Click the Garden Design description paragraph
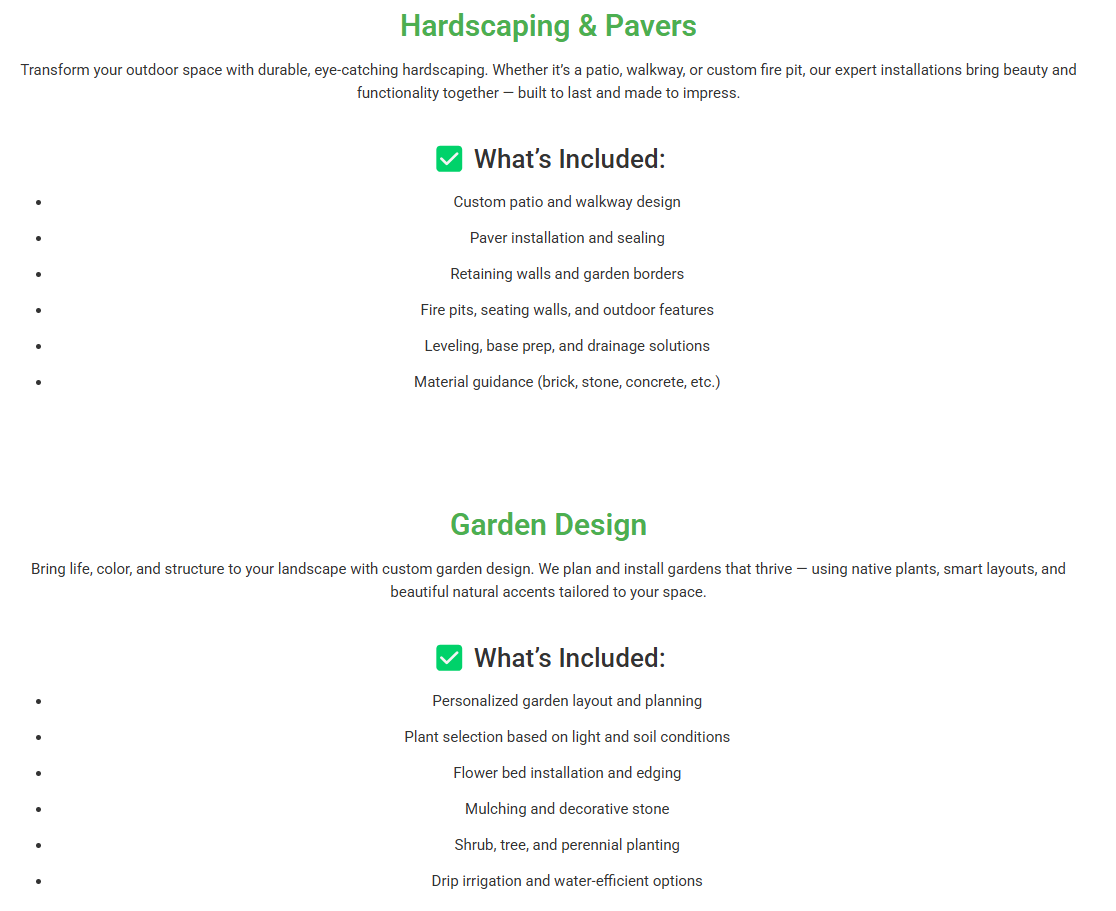This screenshot has height=911, width=1116. click(x=548, y=580)
